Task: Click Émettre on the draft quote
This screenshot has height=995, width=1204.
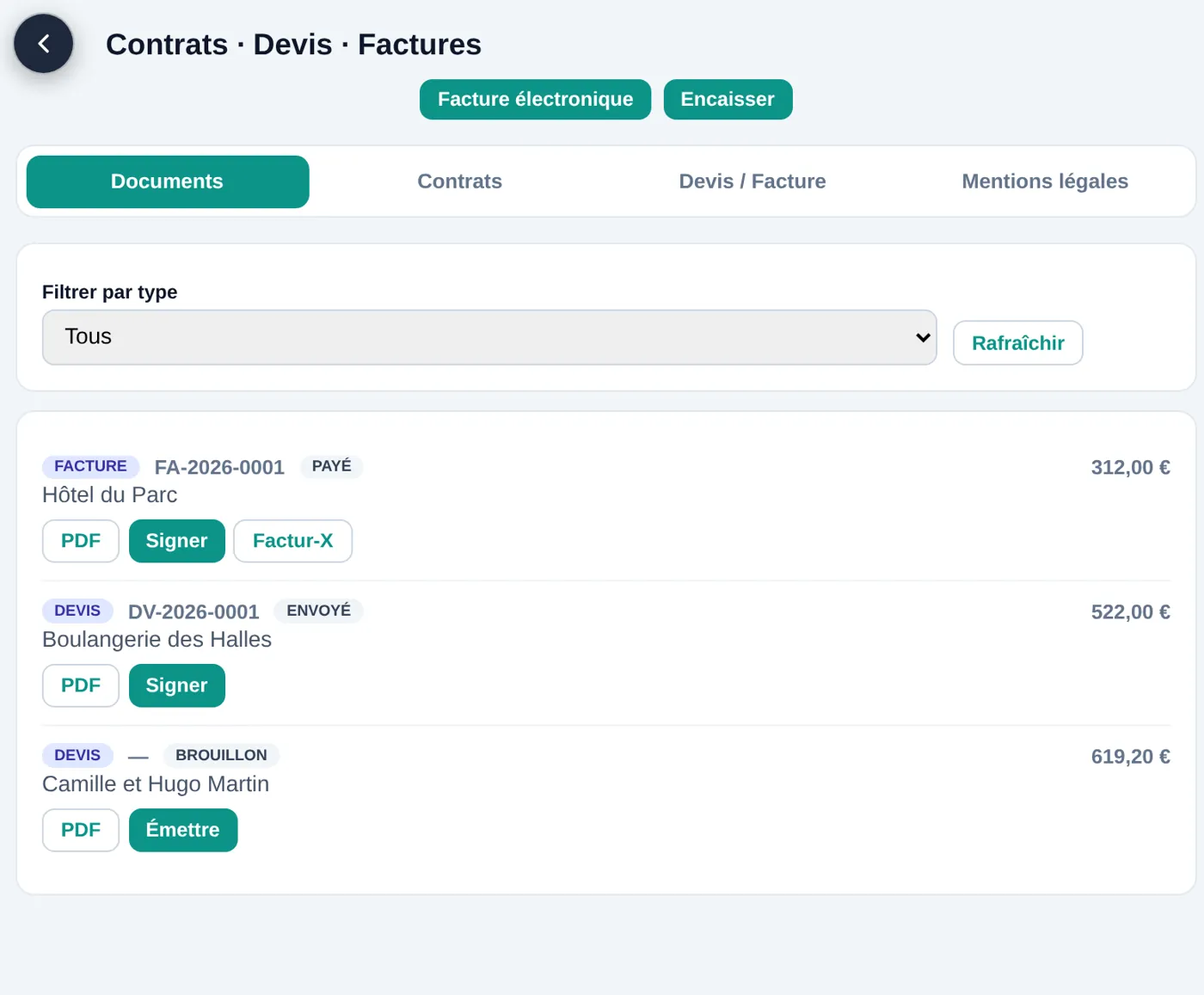Action: 183,830
